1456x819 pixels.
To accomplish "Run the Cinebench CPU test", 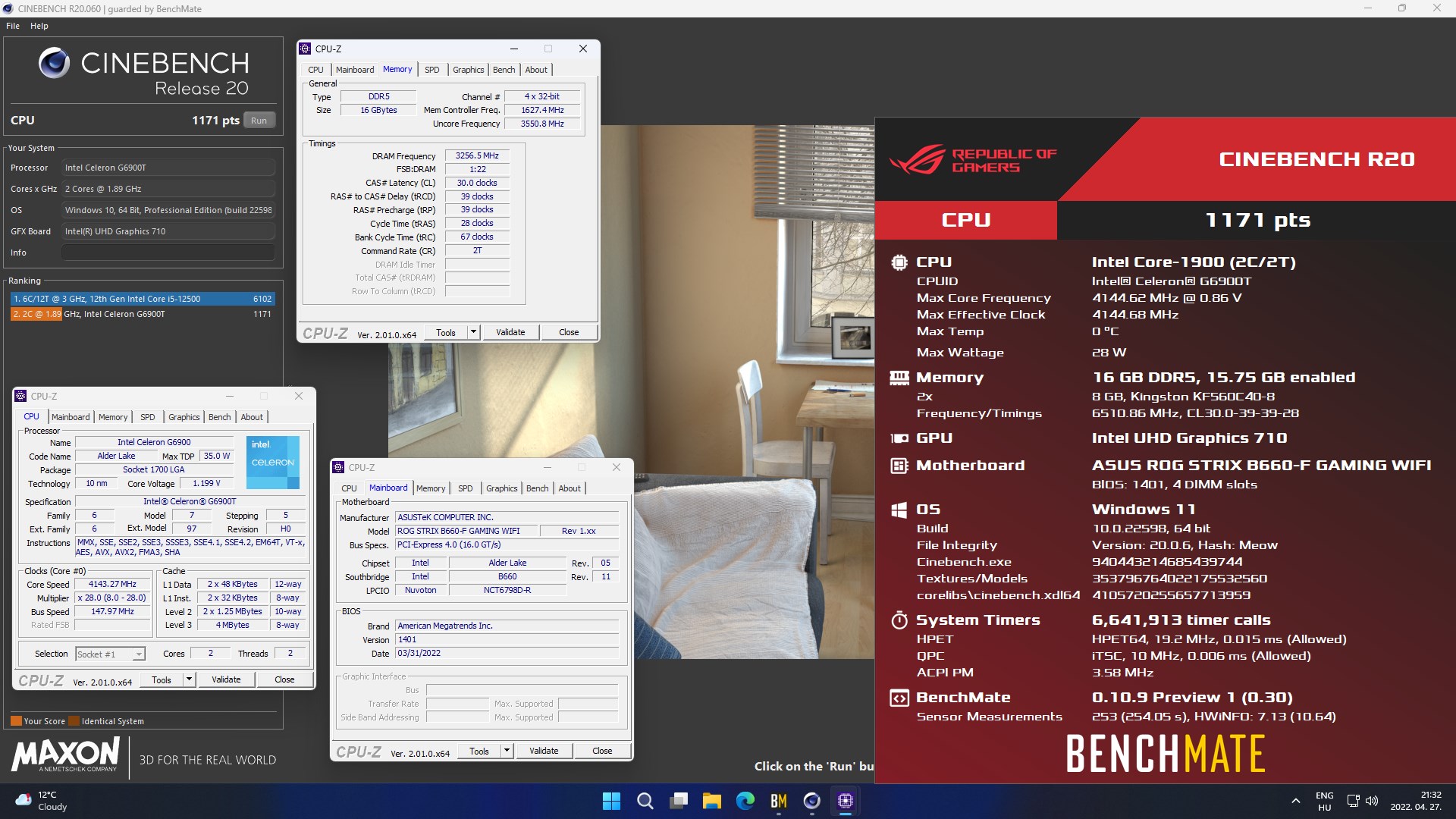I will (259, 121).
